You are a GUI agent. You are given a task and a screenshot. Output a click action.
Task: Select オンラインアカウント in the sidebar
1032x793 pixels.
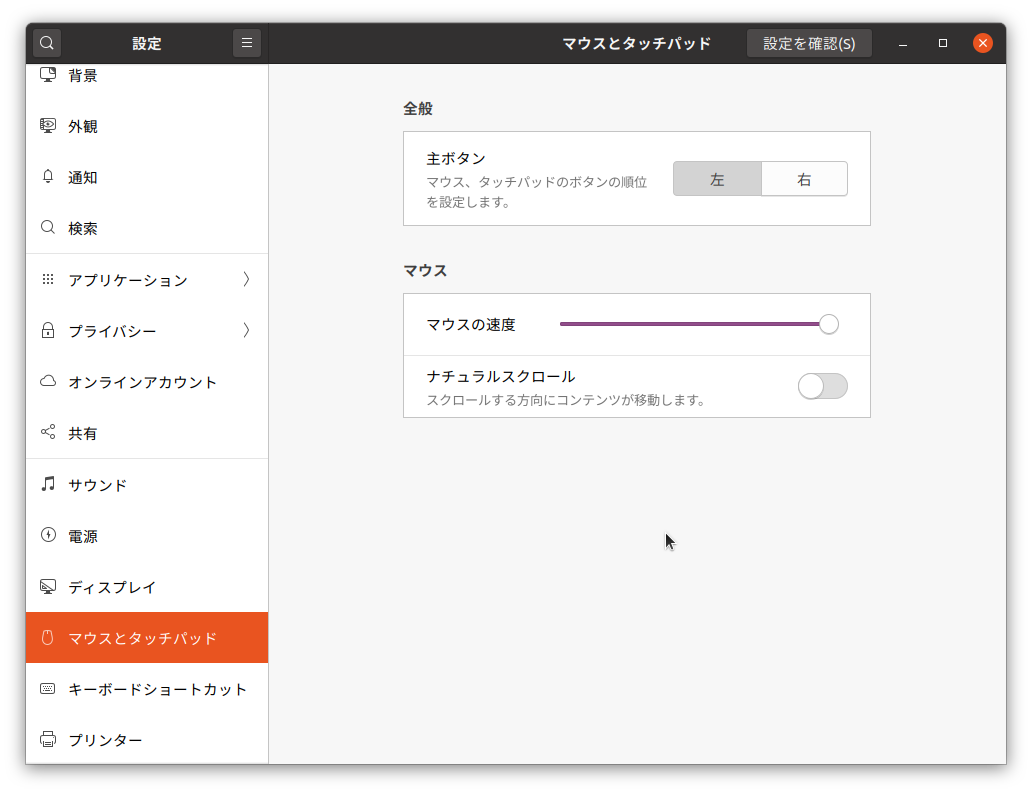tap(147, 382)
